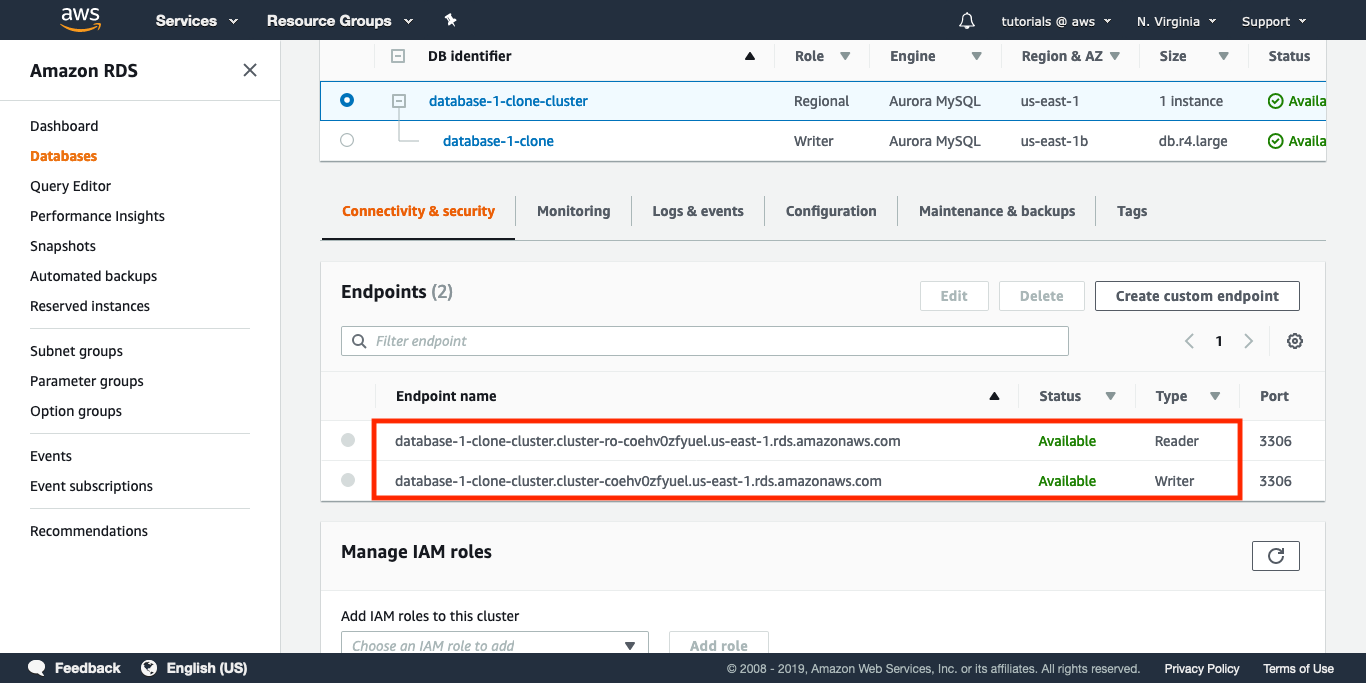The height and width of the screenshot is (683, 1366).
Task: Click the endpoint Delete button
Action: click(x=1041, y=296)
